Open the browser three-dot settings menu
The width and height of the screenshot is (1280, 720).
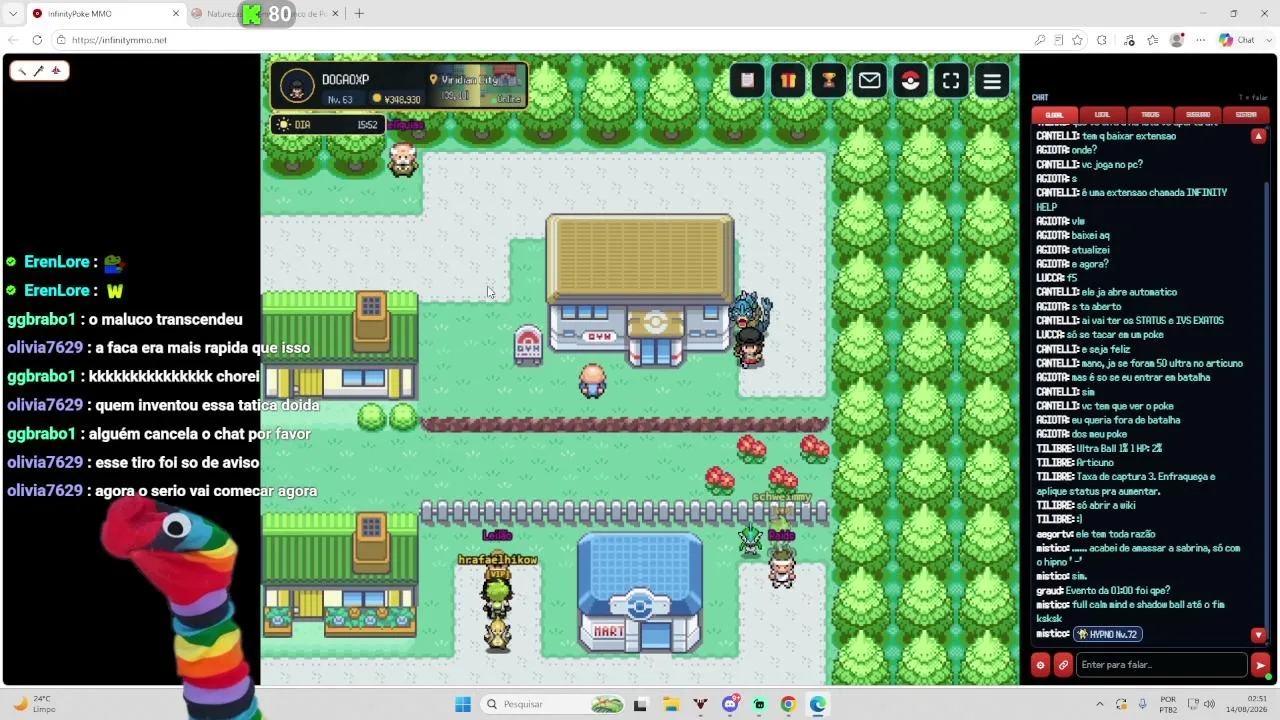point(1199,40)
